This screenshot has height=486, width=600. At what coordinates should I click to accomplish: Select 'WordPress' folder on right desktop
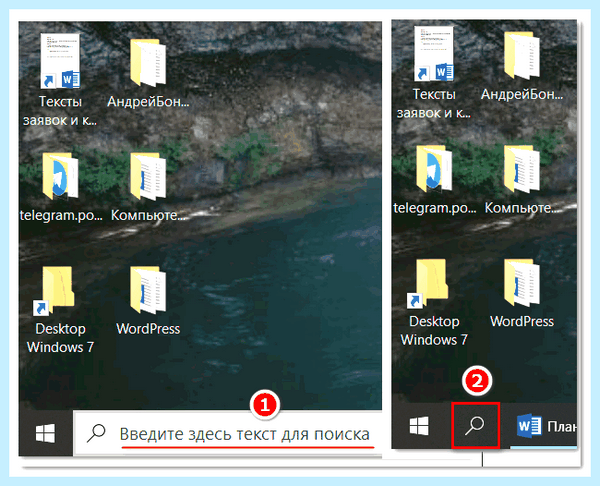click(522, 294)
